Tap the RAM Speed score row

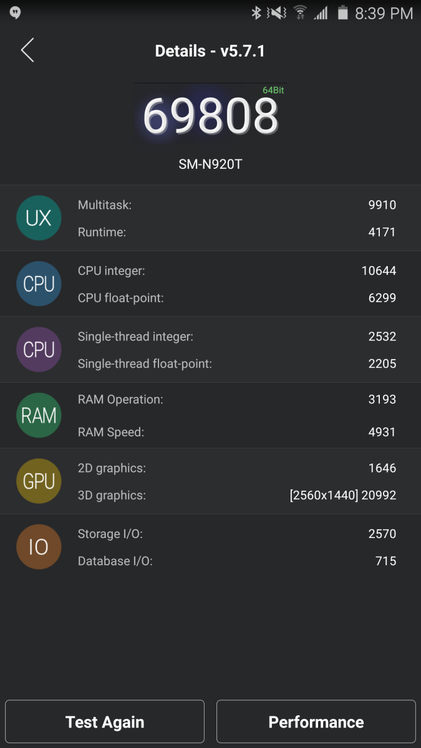[x=237, y=432]
